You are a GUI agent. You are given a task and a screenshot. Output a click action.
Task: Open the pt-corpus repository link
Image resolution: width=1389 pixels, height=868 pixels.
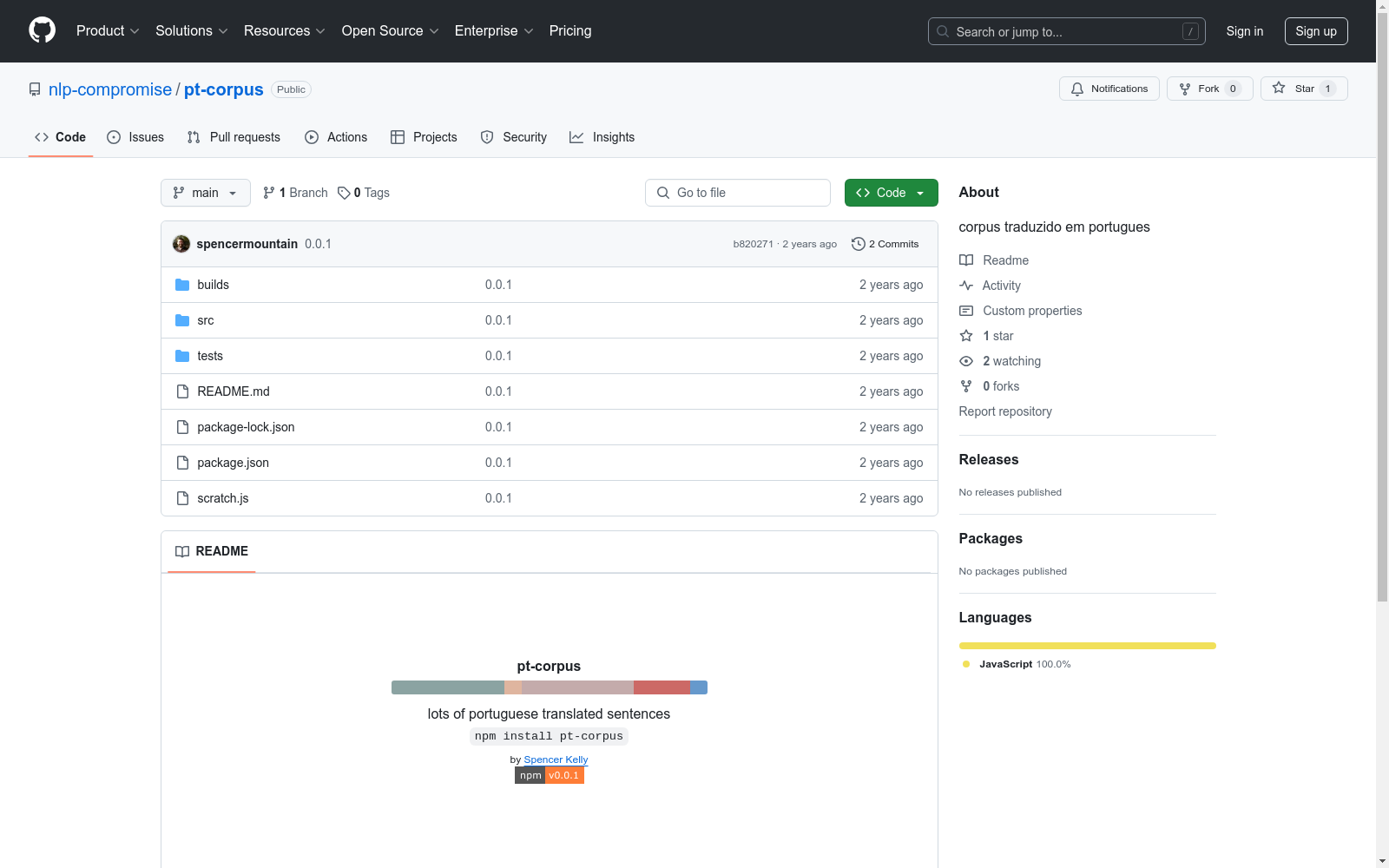(x=224, y=89)
